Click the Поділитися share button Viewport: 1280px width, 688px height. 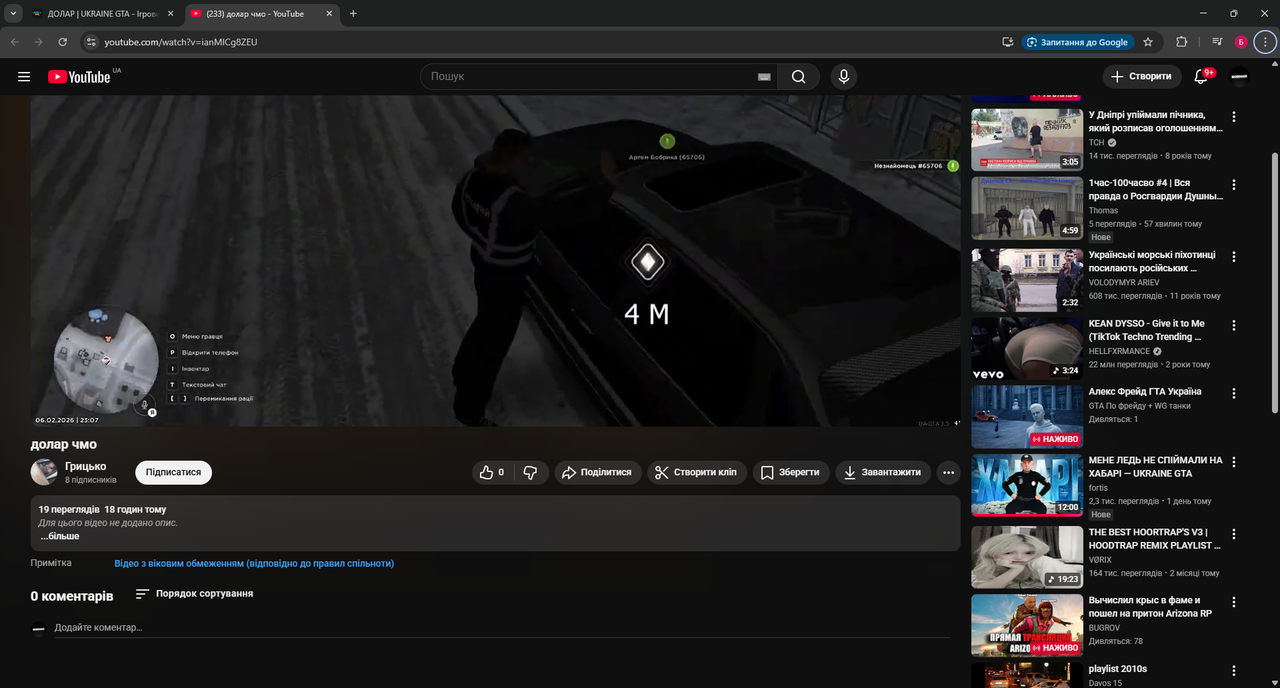[596, 472]
